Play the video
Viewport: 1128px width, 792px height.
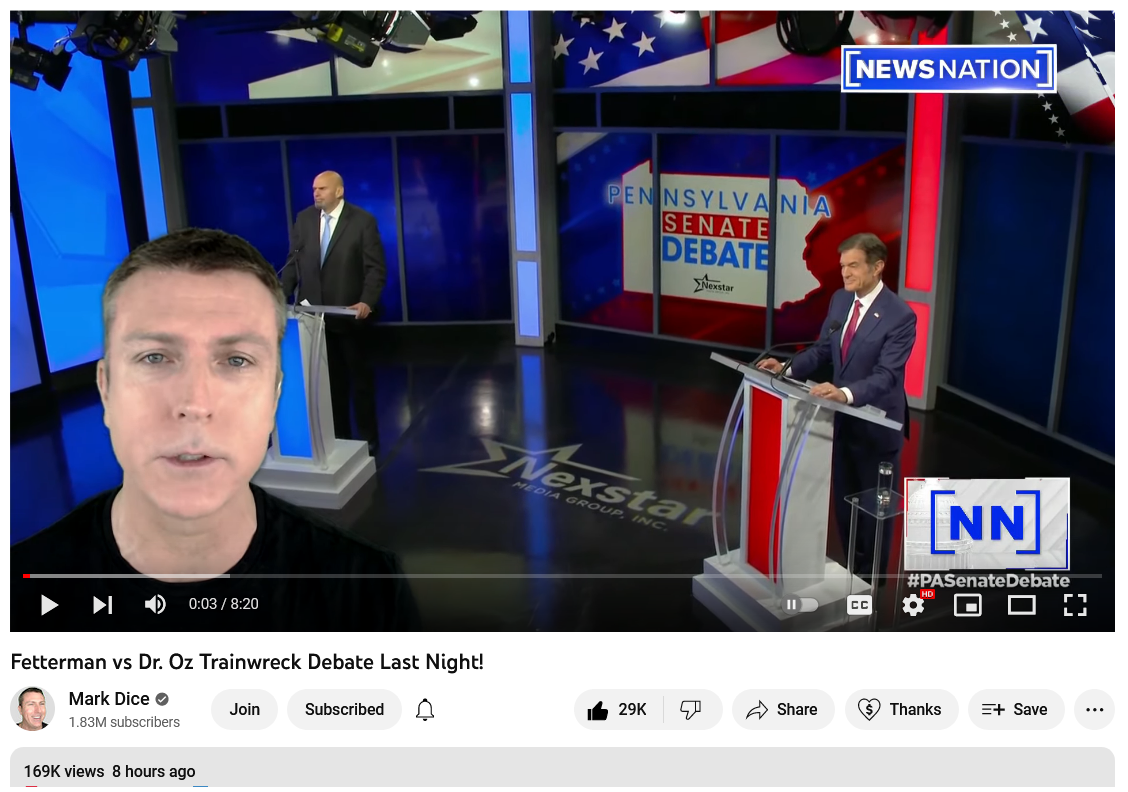pos(49,605)
